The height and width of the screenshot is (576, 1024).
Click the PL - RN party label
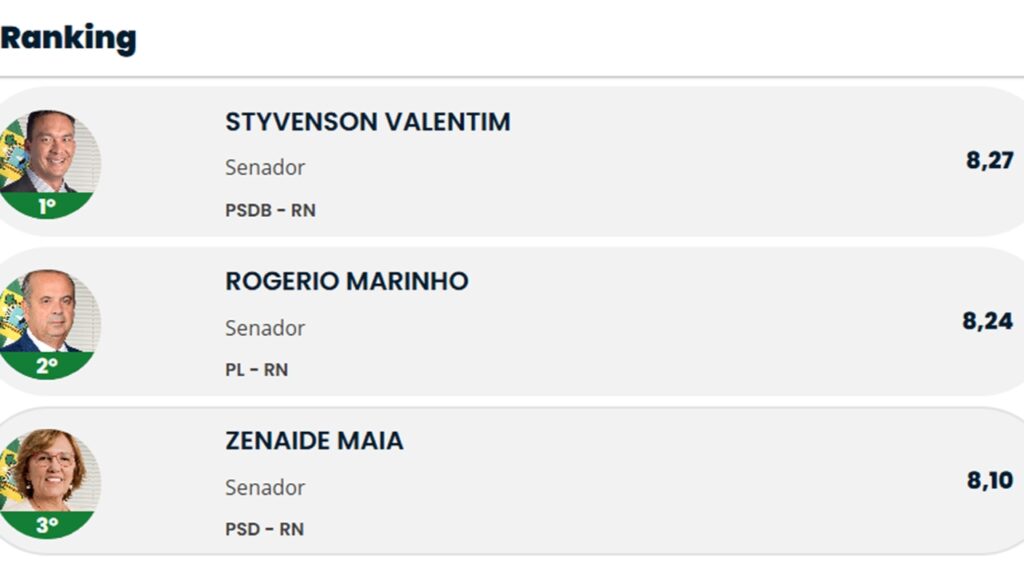coord(257,370)
